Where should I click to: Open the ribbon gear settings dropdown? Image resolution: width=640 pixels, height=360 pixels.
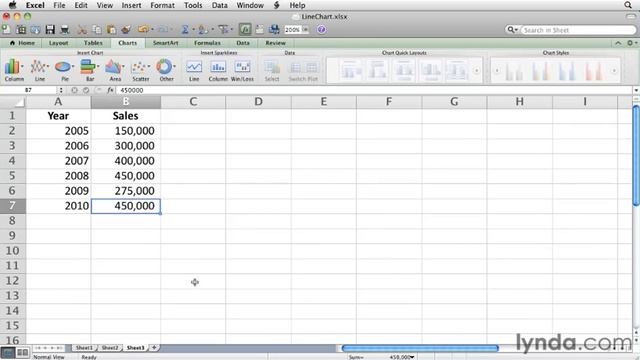point(632,43)
